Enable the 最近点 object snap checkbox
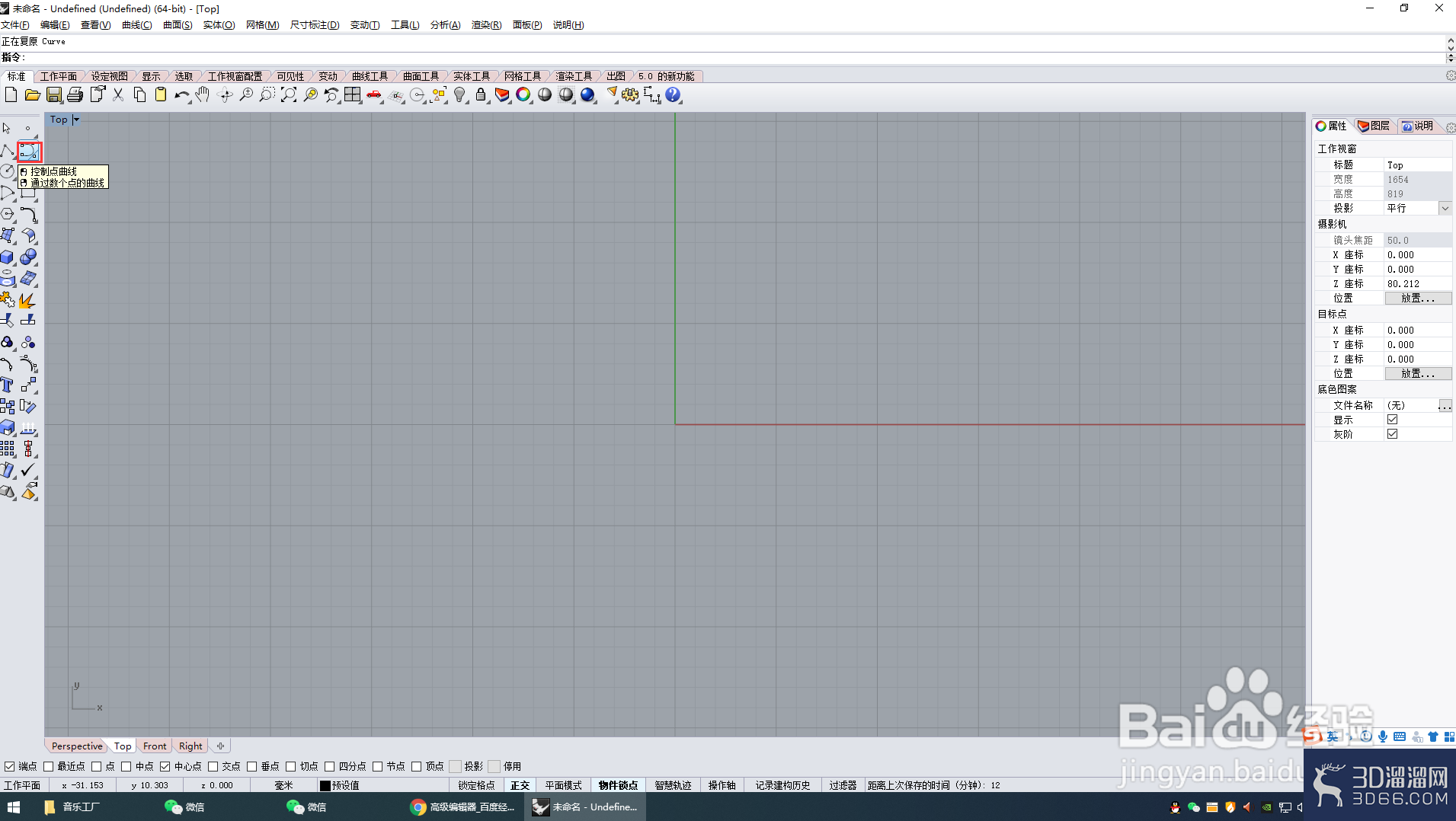The image size is (1456, 821). point(49,766)
